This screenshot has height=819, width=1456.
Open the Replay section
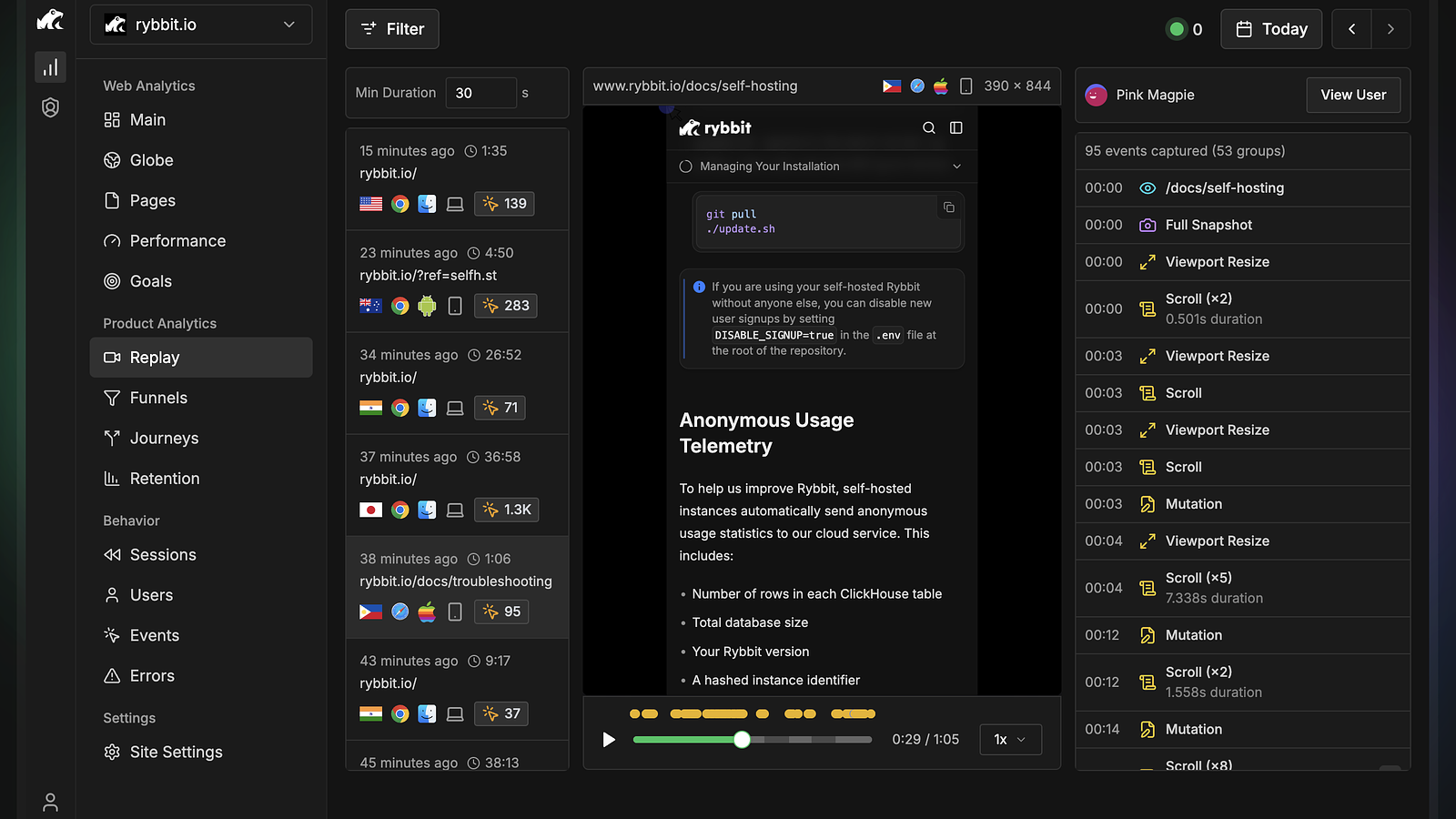click(x=201, y=358)
